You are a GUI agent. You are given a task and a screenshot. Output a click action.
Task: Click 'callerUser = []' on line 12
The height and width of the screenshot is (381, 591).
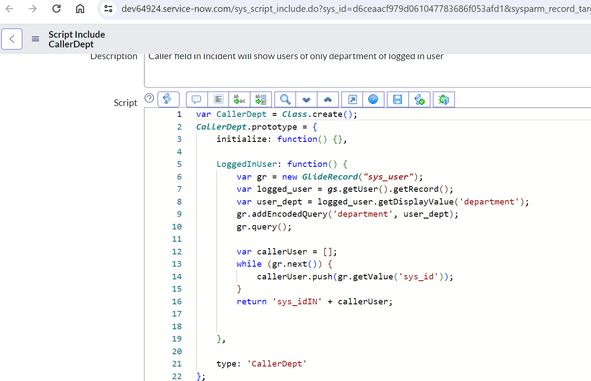[297, 251]
